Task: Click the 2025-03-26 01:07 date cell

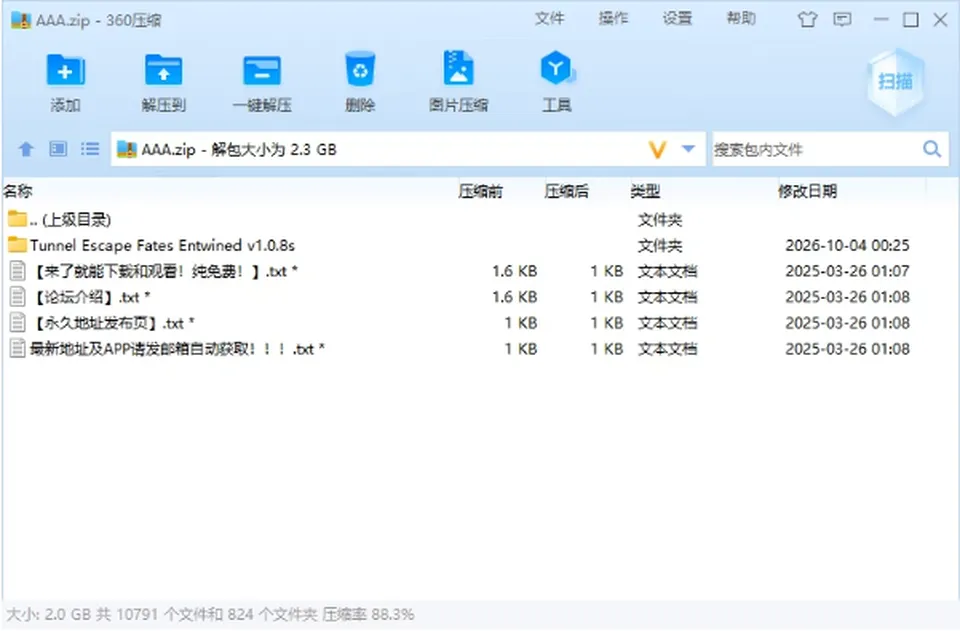Action: click(x=847, y=271)
